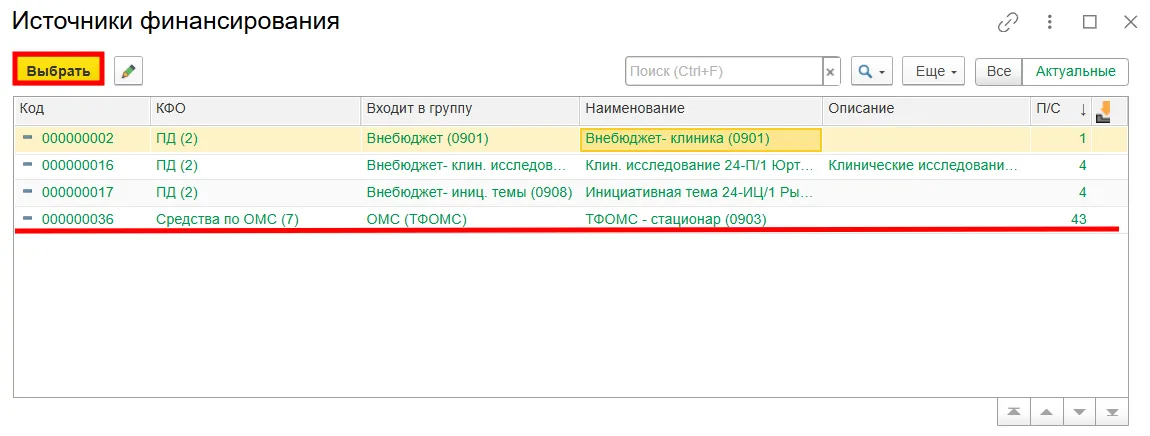The image size is (1150, 436).
Task: Click the yellow Выбрать button
Action: [59, 71]
